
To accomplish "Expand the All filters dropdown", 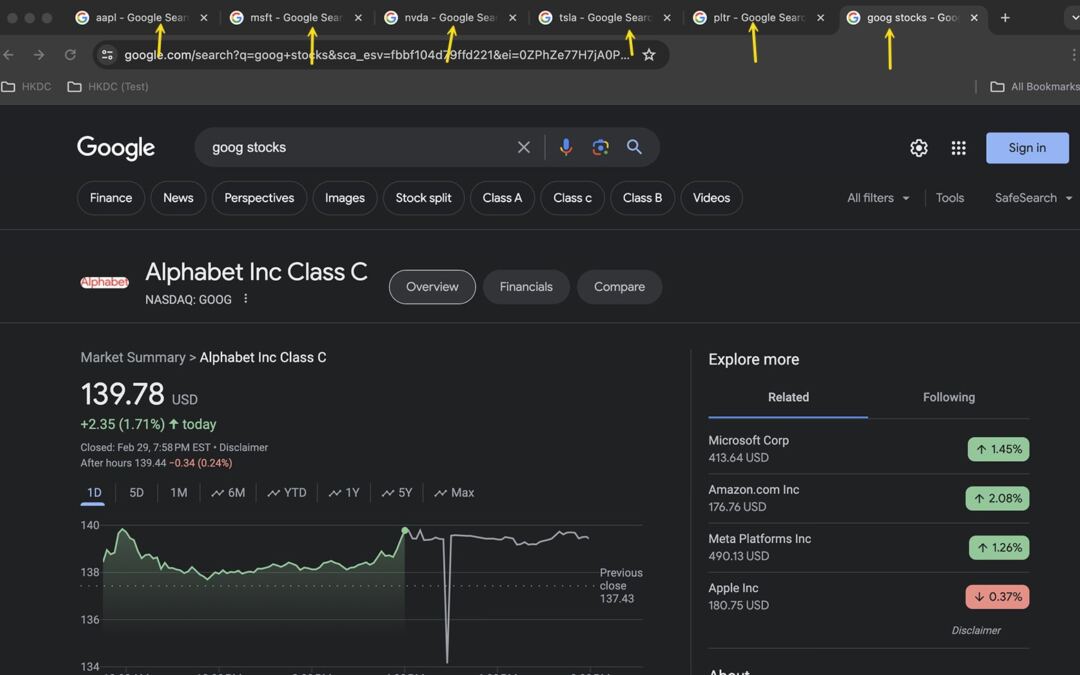I will pos(878,198).
